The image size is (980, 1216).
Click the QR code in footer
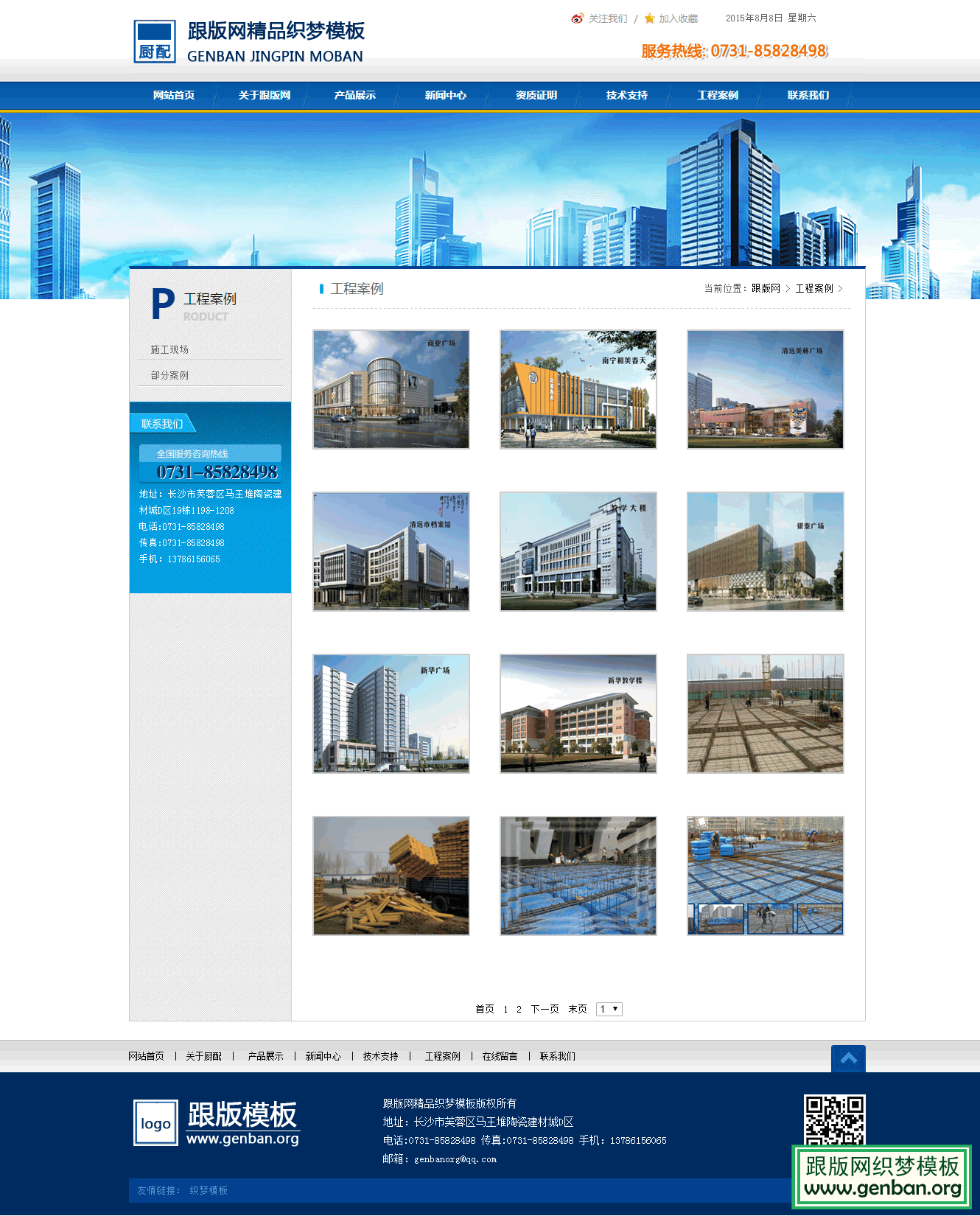[834, 1120]
